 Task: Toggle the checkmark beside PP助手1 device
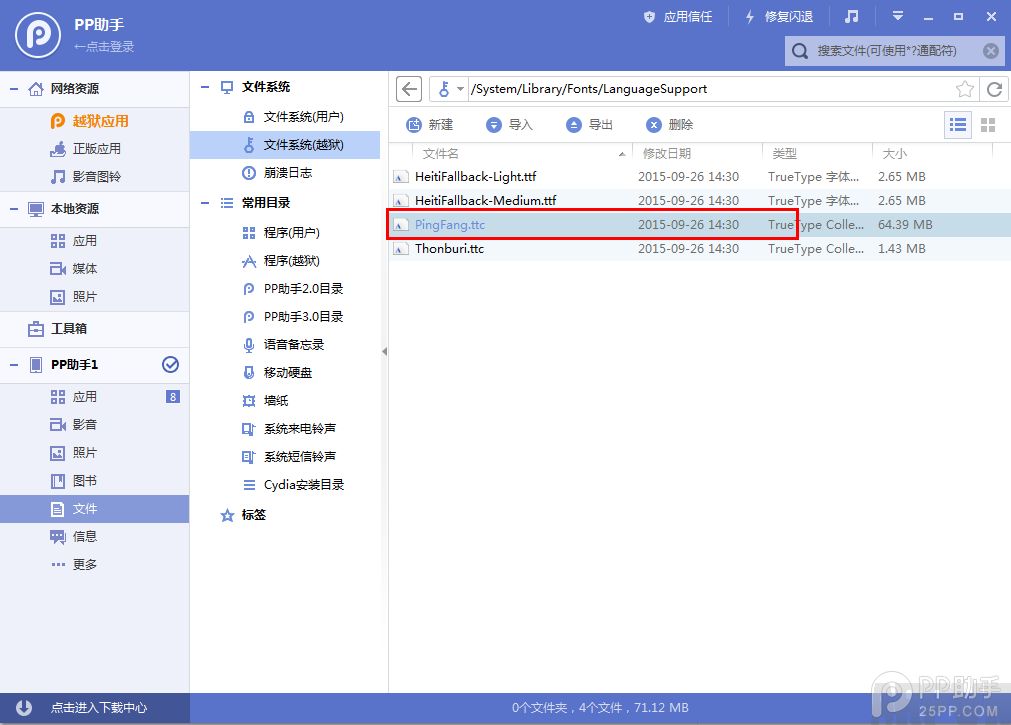coord(170,365)
